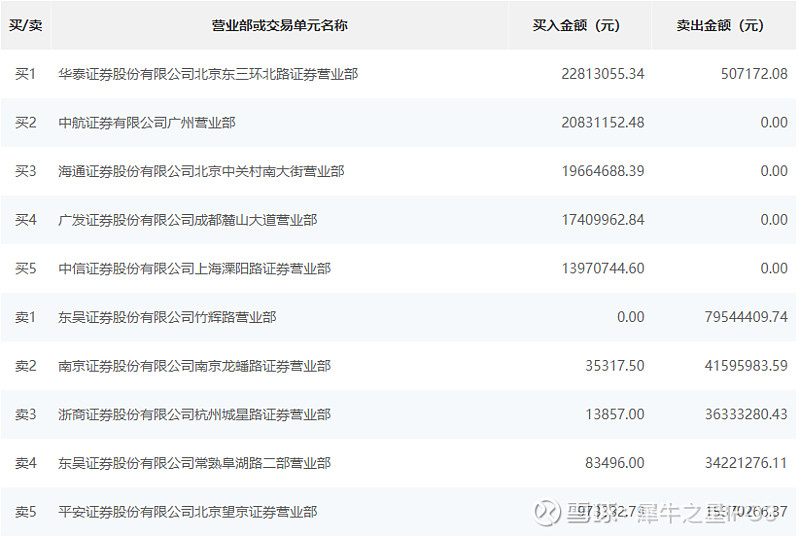This screenshot has height=538, width=800.
Task: Select the 买4 row label
Action: coord(26,220)
